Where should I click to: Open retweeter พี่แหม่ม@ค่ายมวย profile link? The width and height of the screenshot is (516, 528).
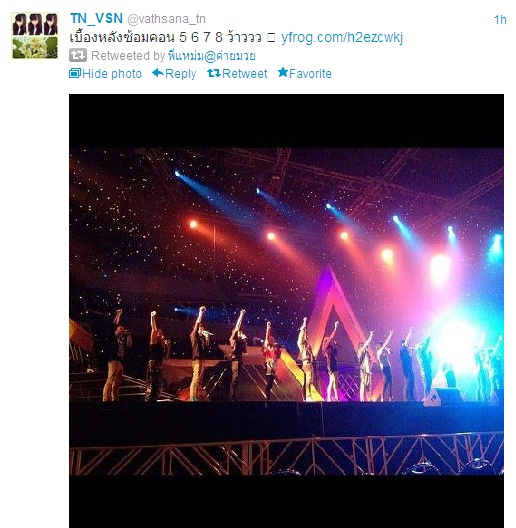pyautogui.click(x=212, y=56)
